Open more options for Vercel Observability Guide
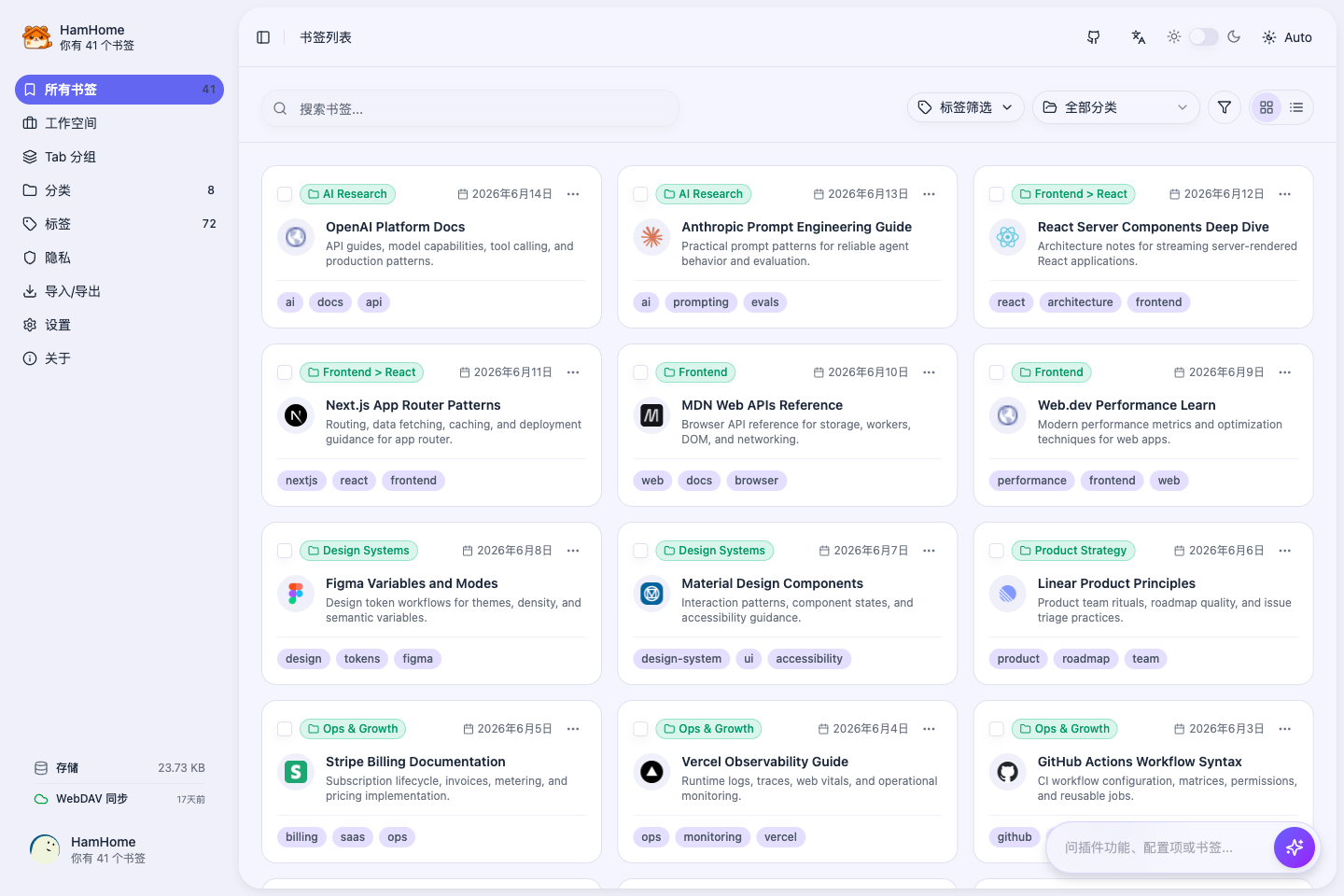This screenshot has height=896, width=1344. click(929, 729)
